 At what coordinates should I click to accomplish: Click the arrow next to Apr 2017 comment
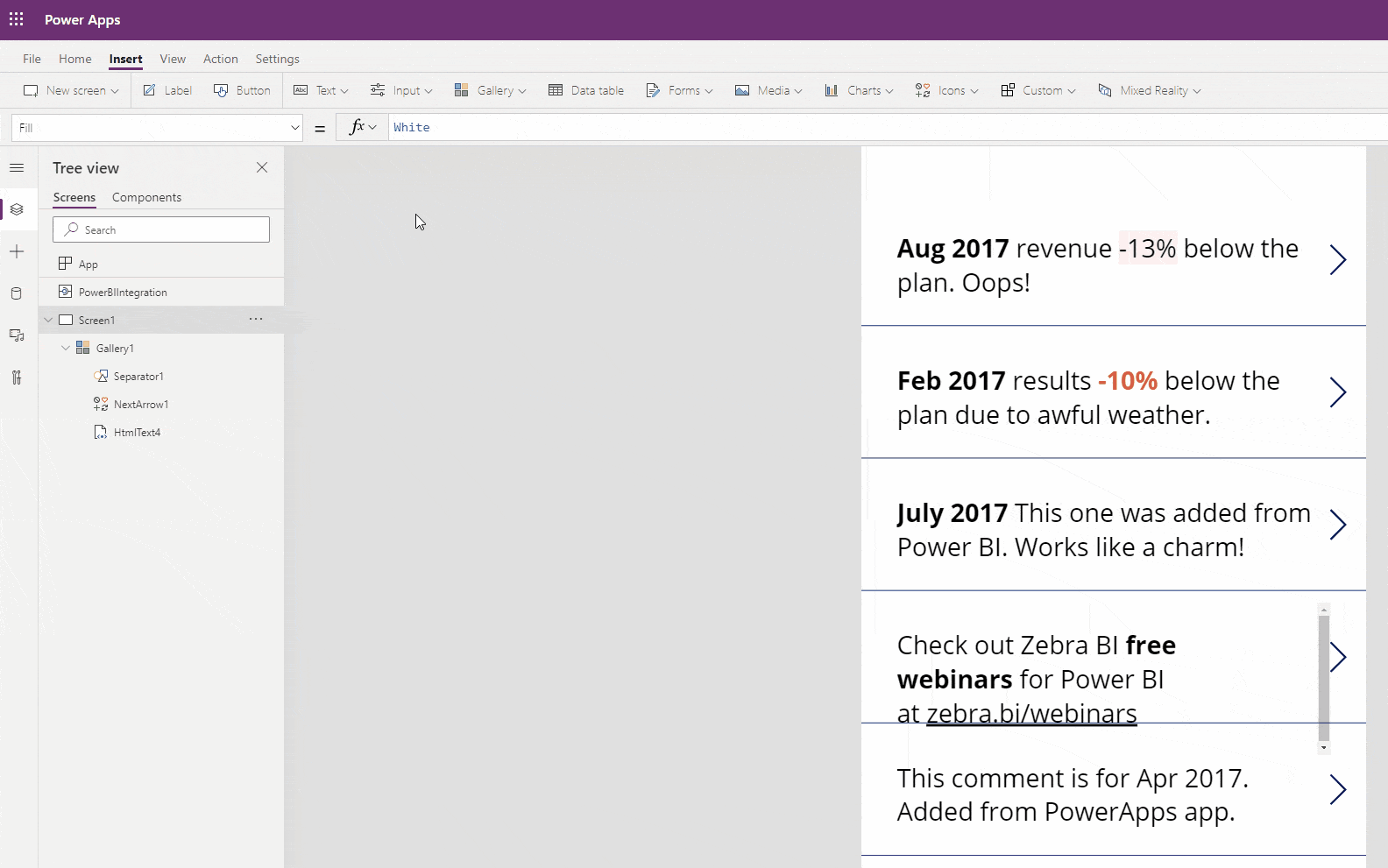1337,789
